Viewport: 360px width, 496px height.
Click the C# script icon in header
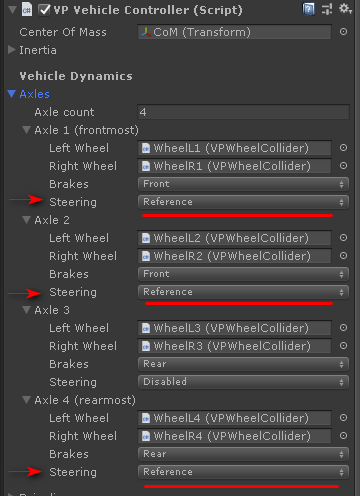tap(27, 10)
